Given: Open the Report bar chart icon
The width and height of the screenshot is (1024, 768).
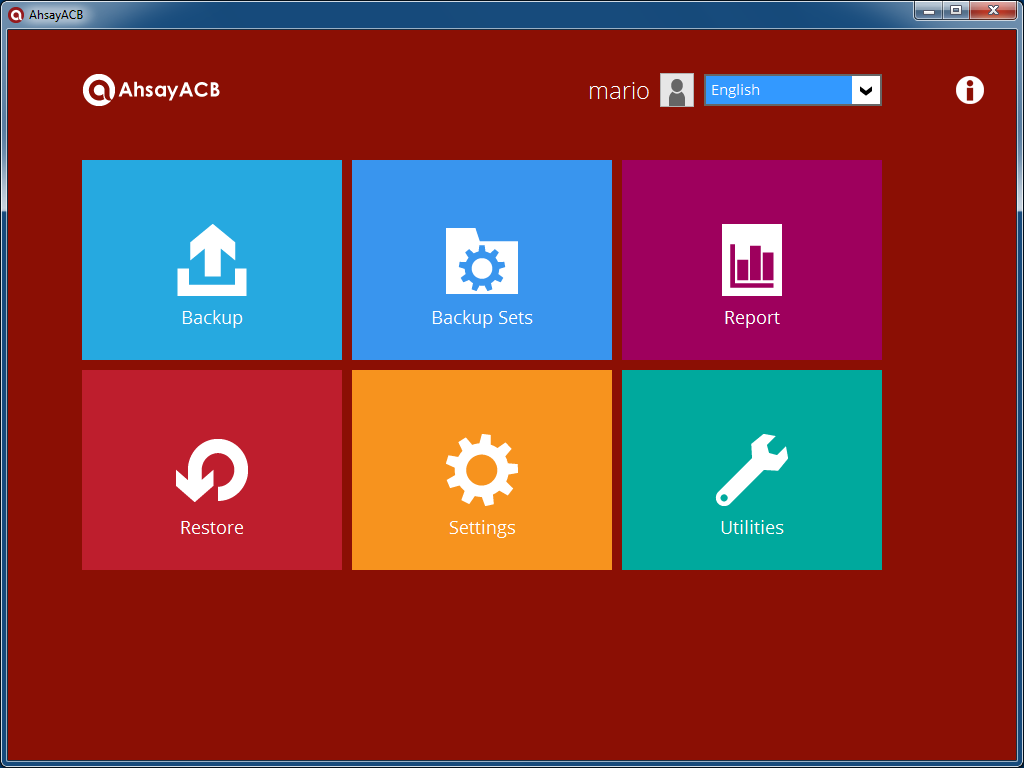Looking at the screenshot, I should (752, 260).
